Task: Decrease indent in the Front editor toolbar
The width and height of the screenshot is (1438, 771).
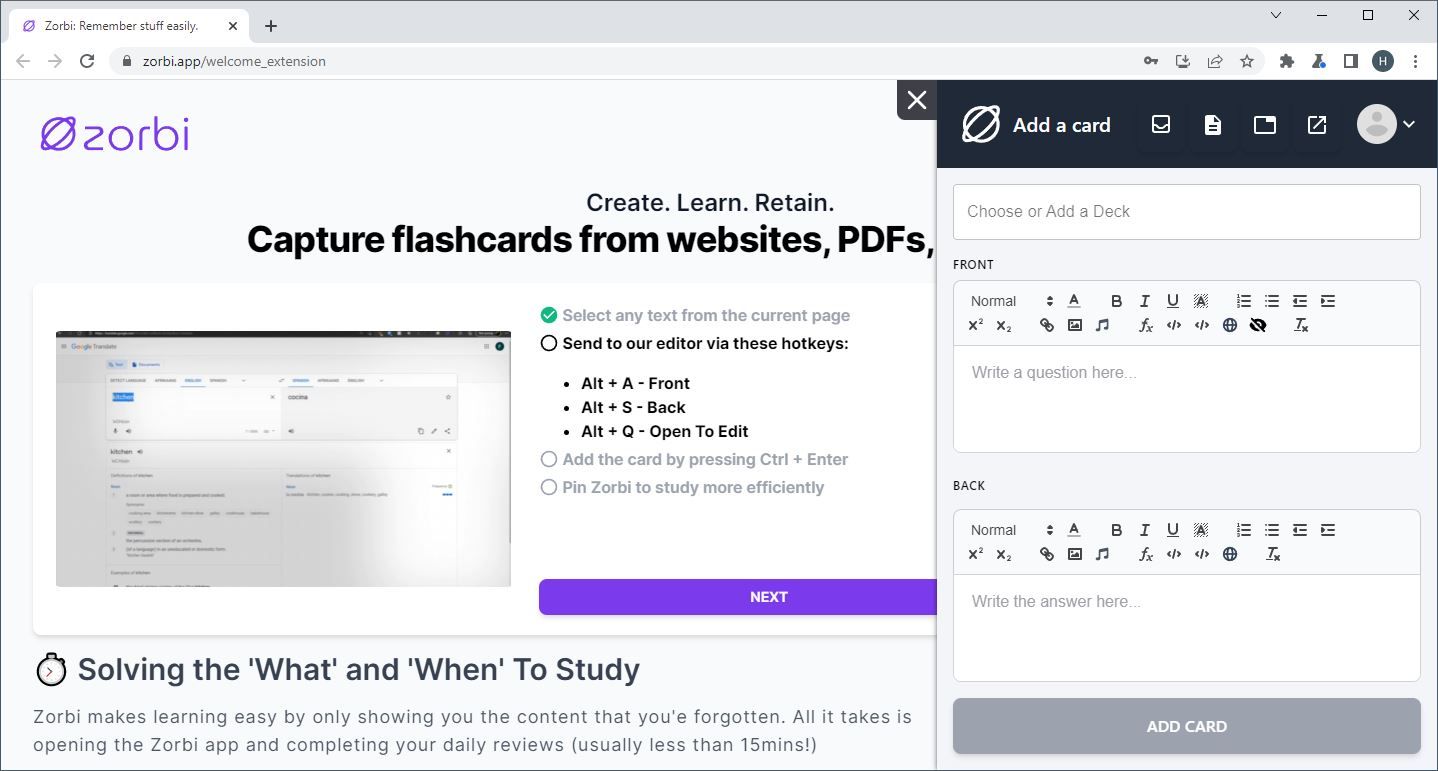Action: tap(1300, 301)
